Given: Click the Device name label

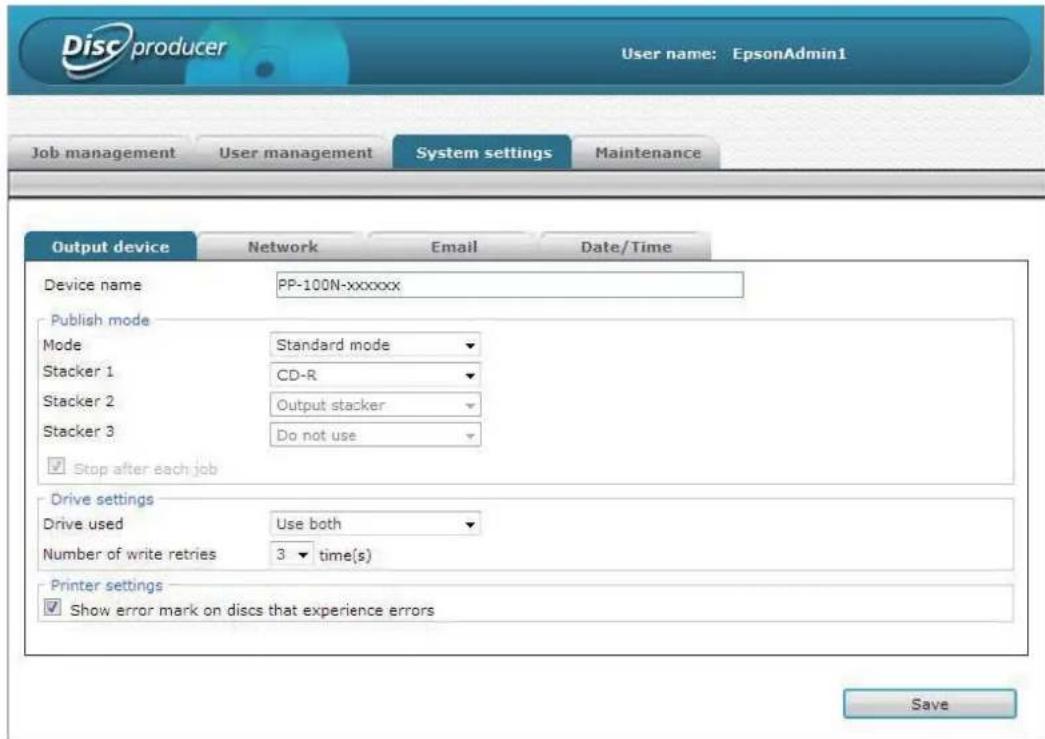Looking at the screenshot, I should 93,285.
